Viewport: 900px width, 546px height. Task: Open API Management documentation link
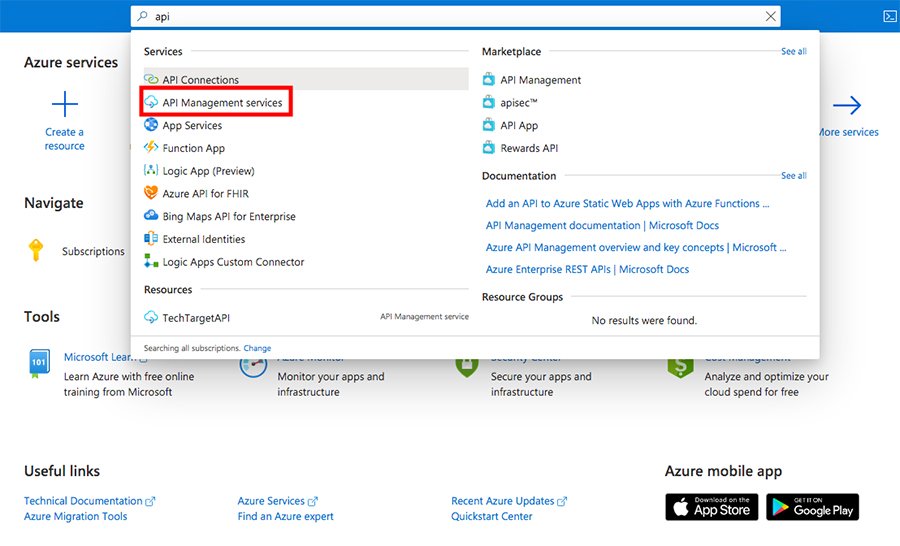[602, 226]
